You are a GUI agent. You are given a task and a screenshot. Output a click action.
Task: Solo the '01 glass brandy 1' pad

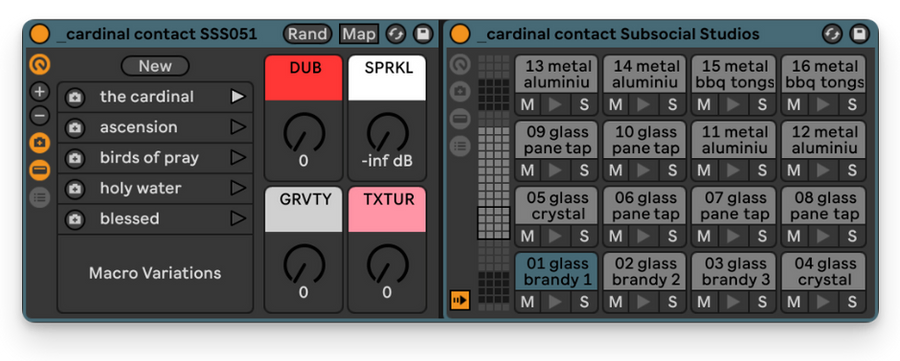[584, 302]
